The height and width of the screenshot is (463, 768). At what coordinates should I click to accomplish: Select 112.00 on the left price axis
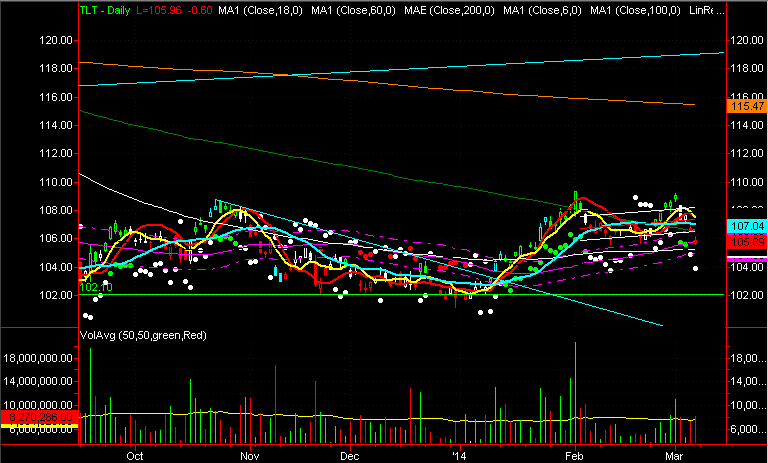[56, 153]
